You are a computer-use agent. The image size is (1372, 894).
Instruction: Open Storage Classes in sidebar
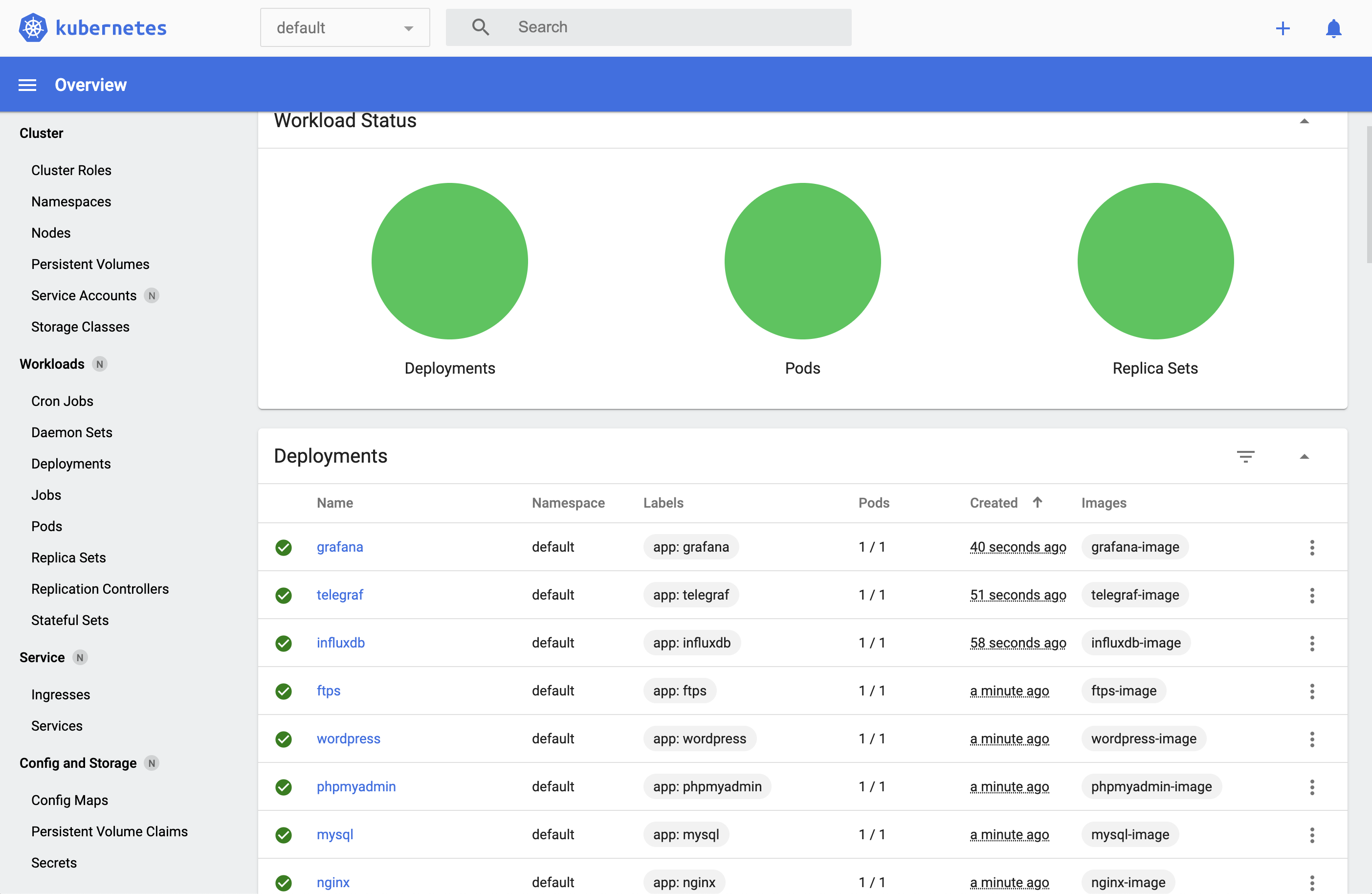click(80, 327)
